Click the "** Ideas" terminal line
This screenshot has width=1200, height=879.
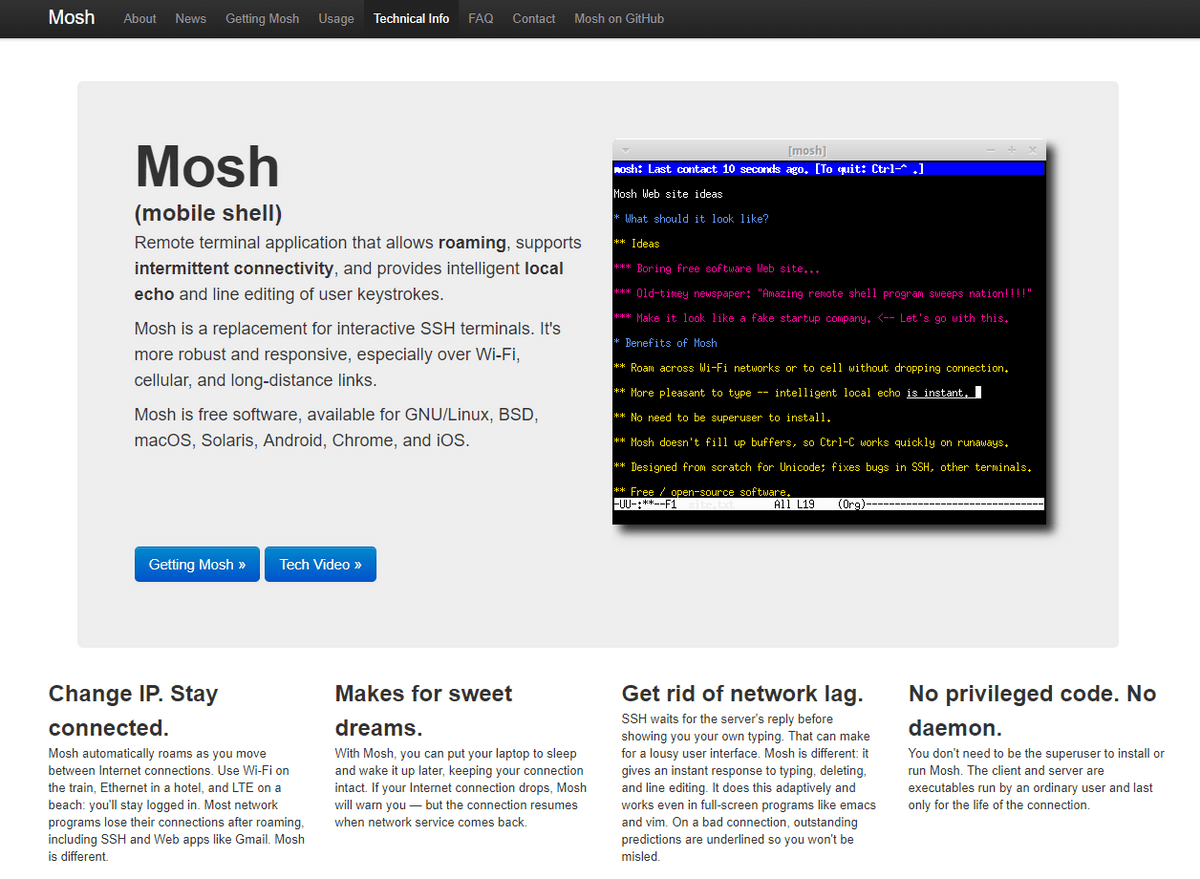[636, 244]
